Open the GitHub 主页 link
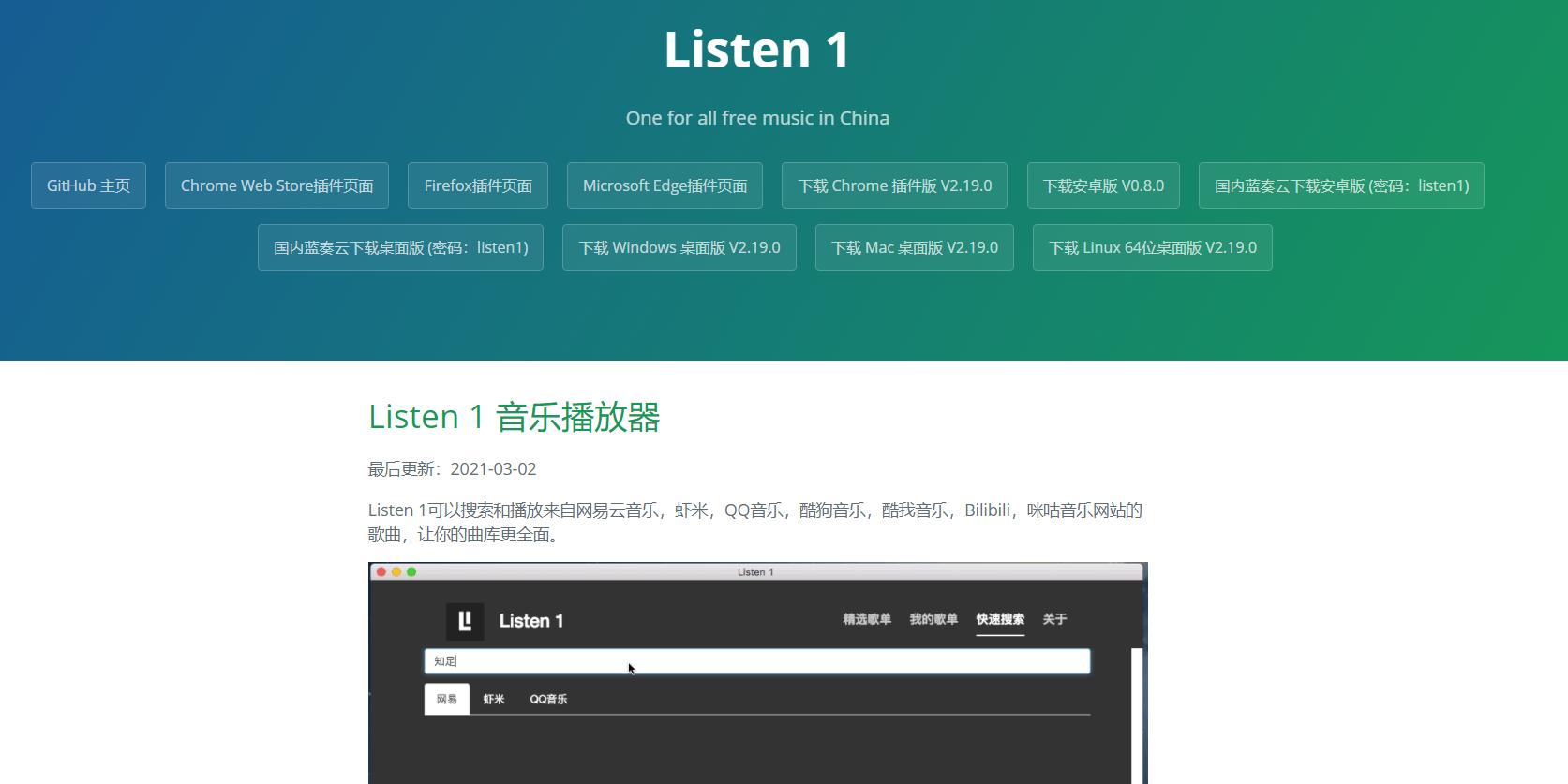 click(88, 185)
